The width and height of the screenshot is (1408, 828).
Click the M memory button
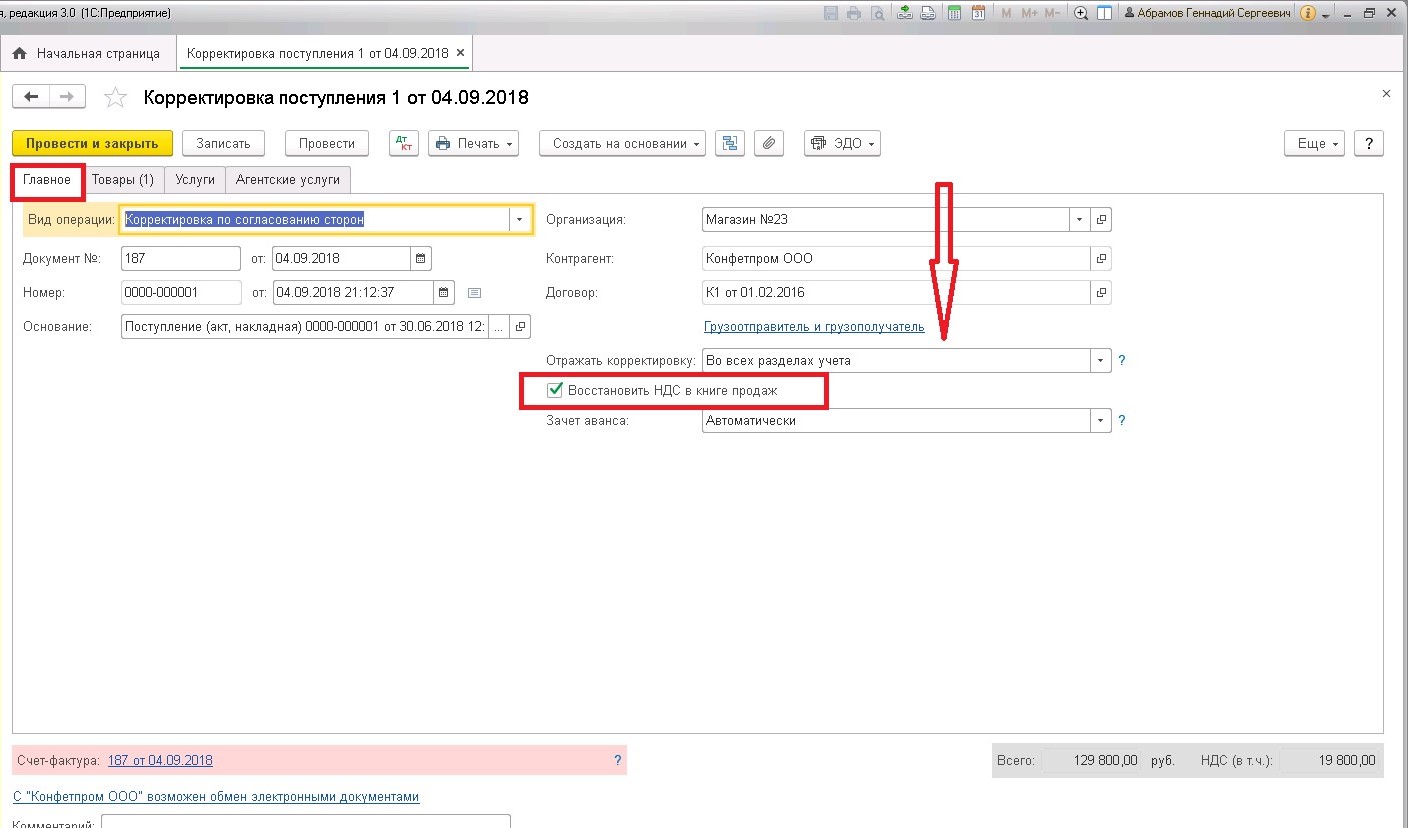[x=1006, y=14]
